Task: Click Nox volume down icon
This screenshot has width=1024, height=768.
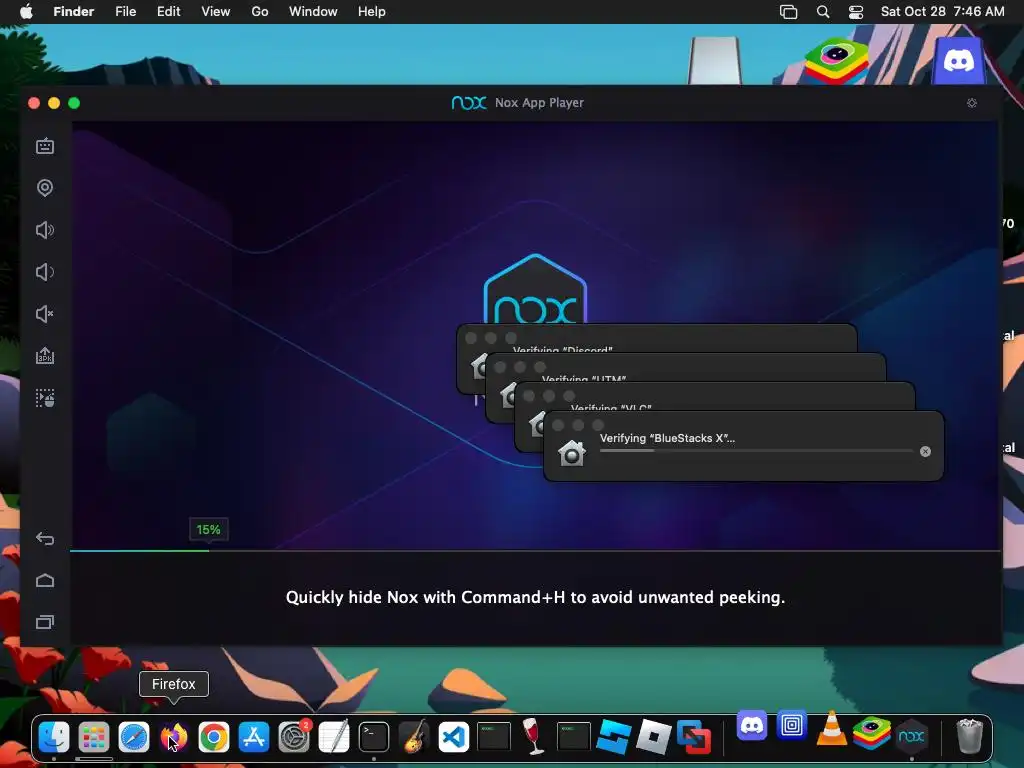Action: point(45,272)
